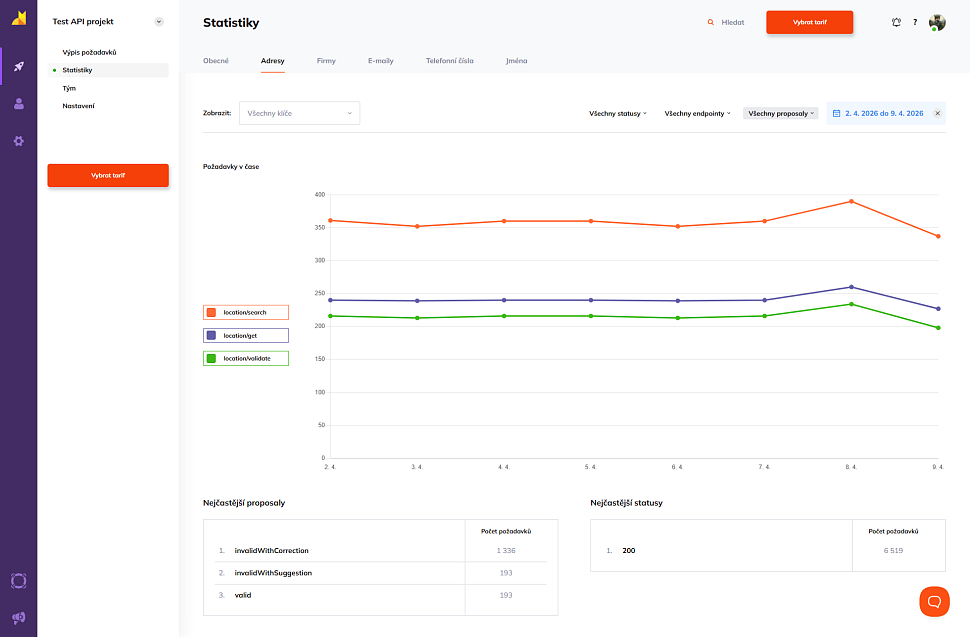Open your profile avatar menu
Viewport: 970px width, 637px height.
(937, 22)
